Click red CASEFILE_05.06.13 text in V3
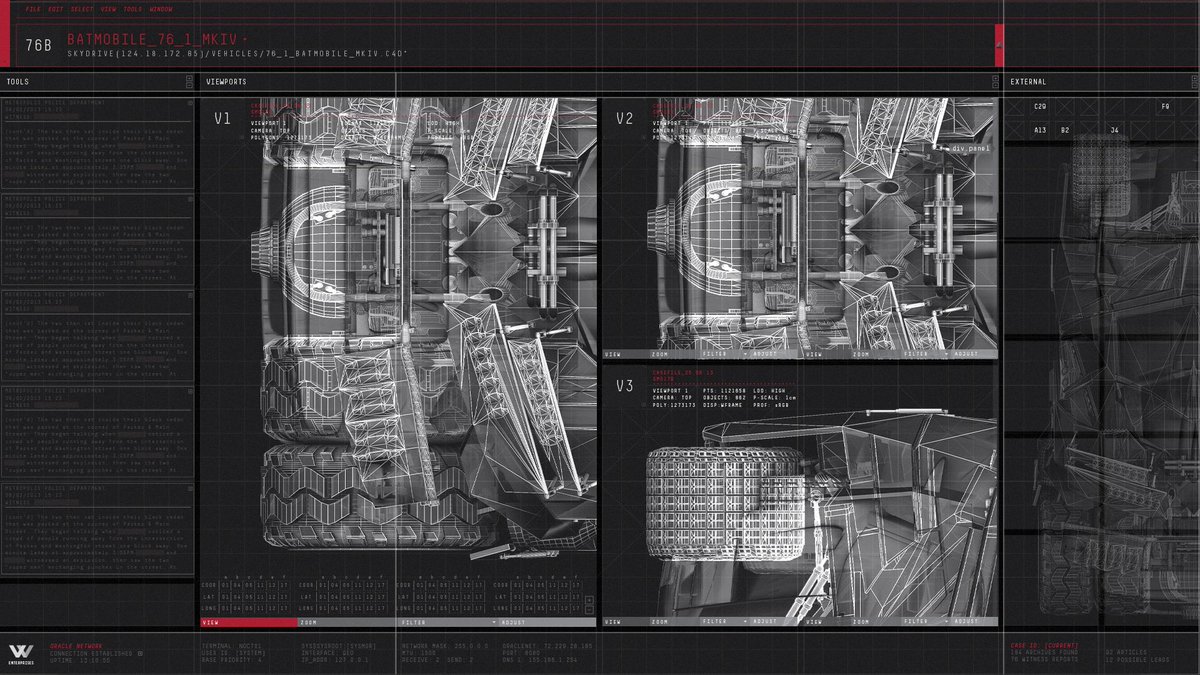Screen dimensions: 1200x675 [683, 373]
